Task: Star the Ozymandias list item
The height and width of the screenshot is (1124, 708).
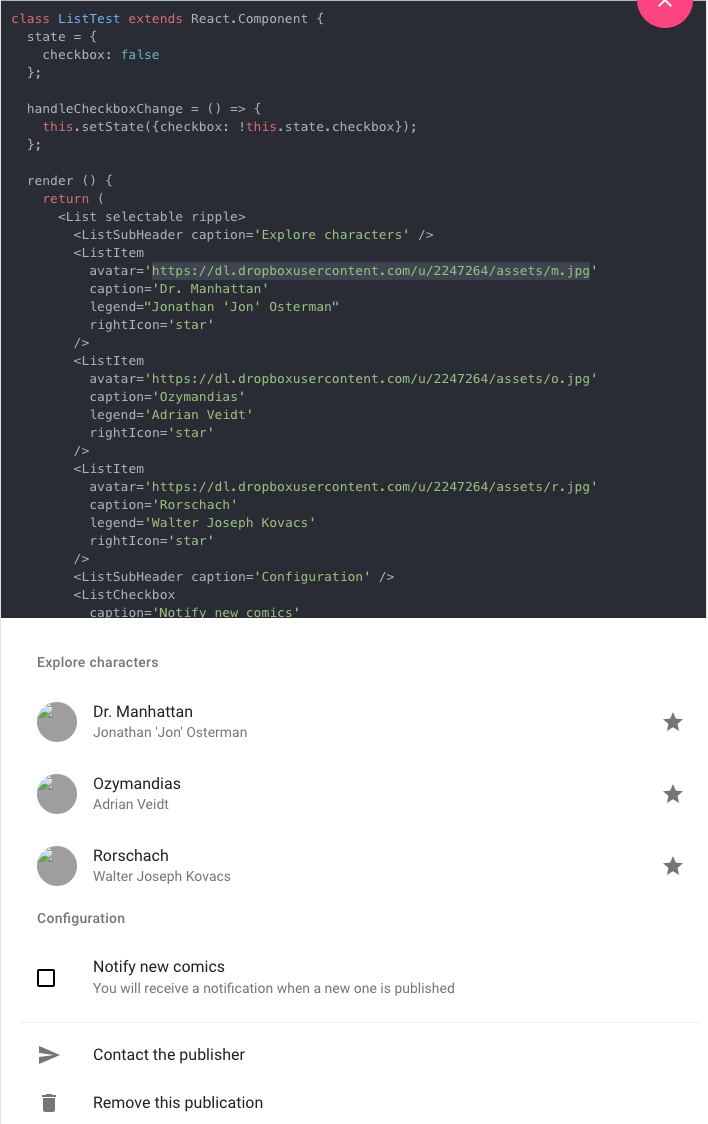Action: point(672,794)
